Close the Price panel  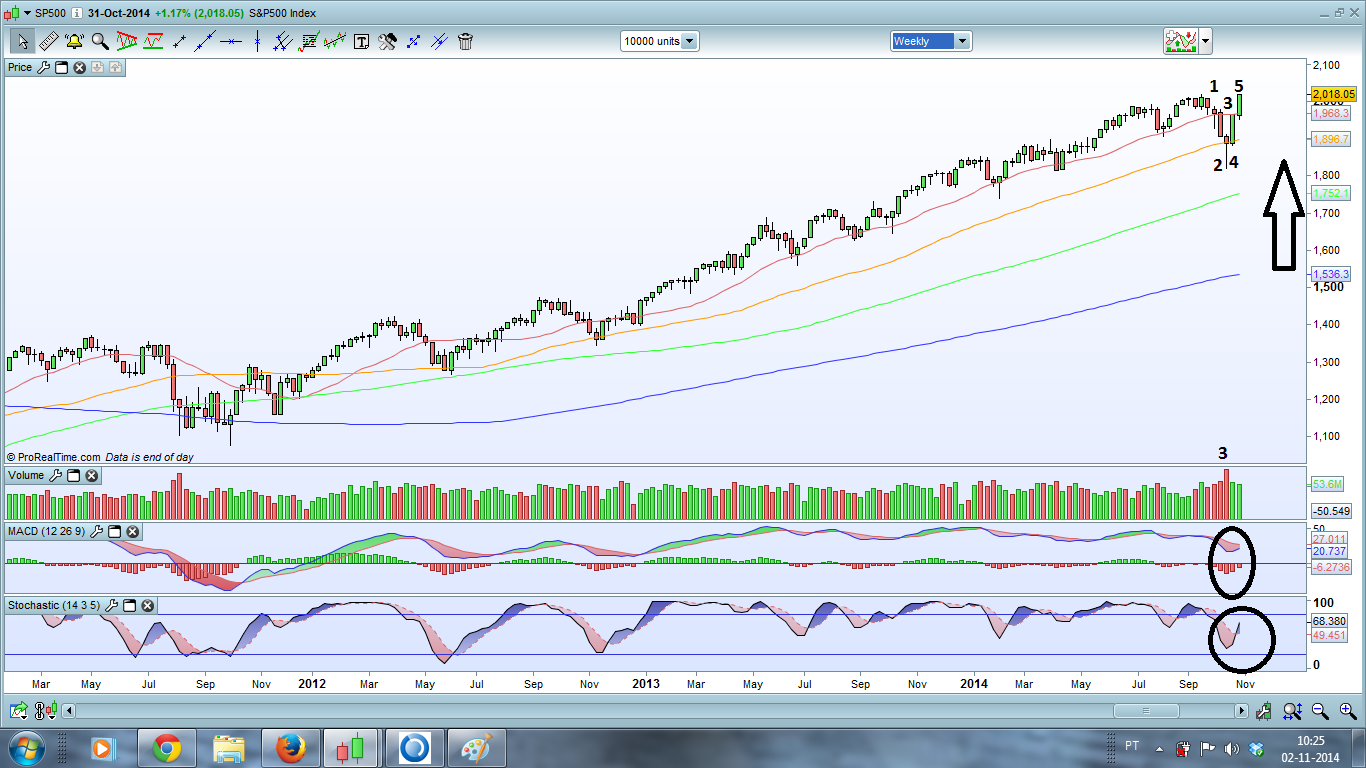click(x=79, y=67)
